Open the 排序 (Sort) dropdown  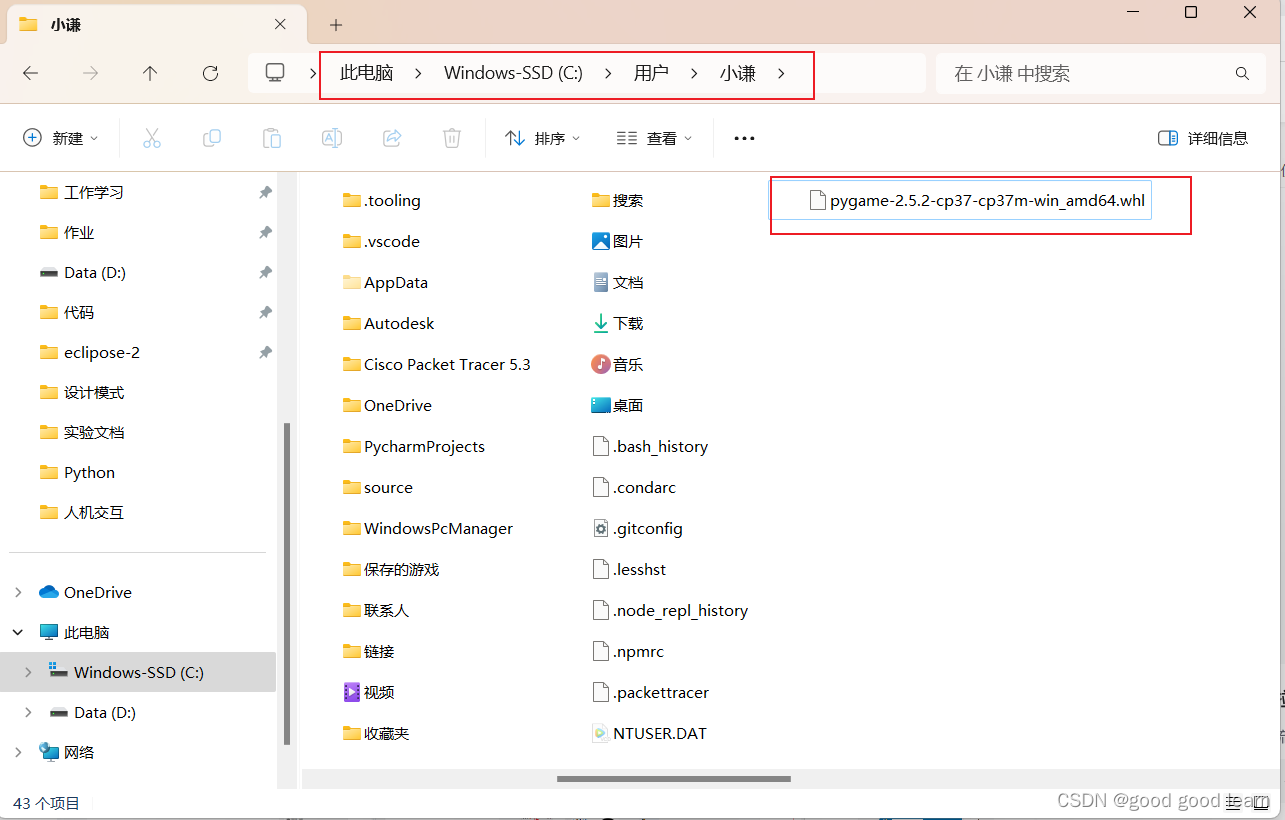tap(543, 138)
